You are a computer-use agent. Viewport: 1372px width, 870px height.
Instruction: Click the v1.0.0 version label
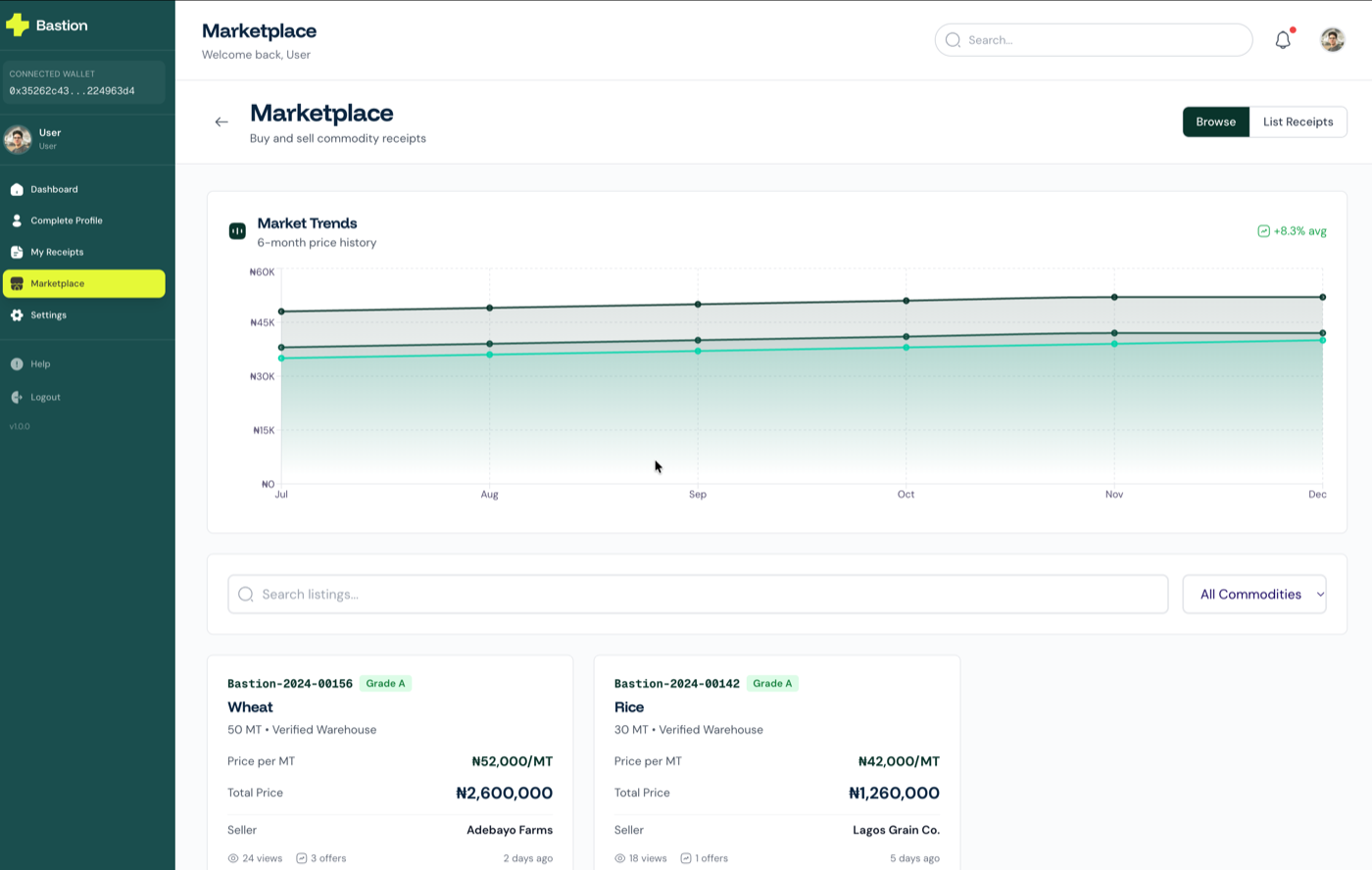20,426
